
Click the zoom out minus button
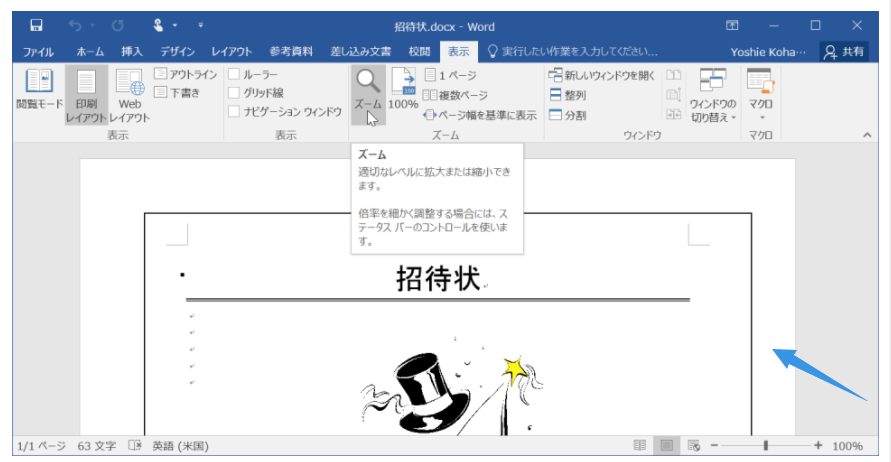coord(714,446)
